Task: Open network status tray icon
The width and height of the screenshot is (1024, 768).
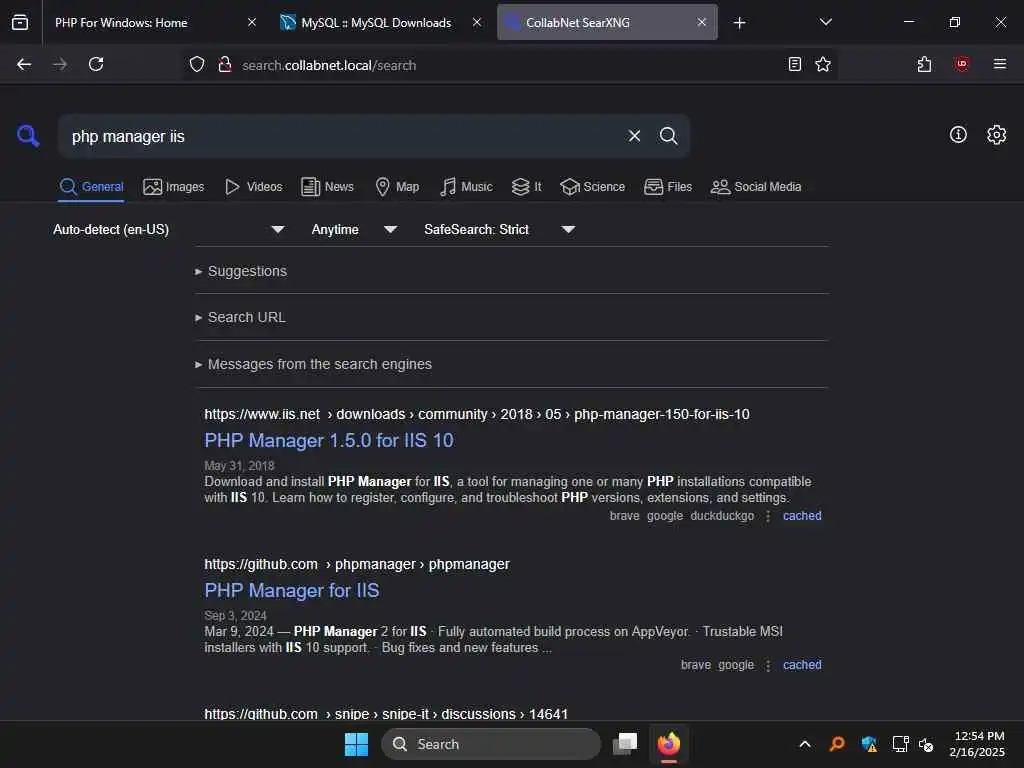Action: pyautogui.click(x=900, y=744)
